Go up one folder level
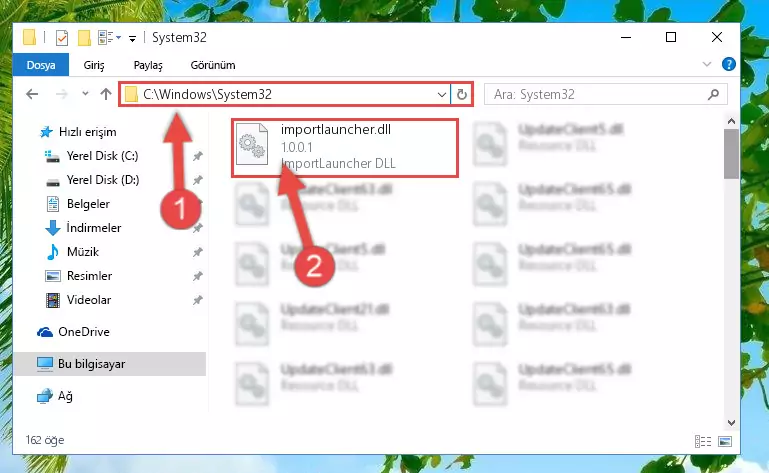This screenshot has width=769, height=473. [x=106, y=94]
